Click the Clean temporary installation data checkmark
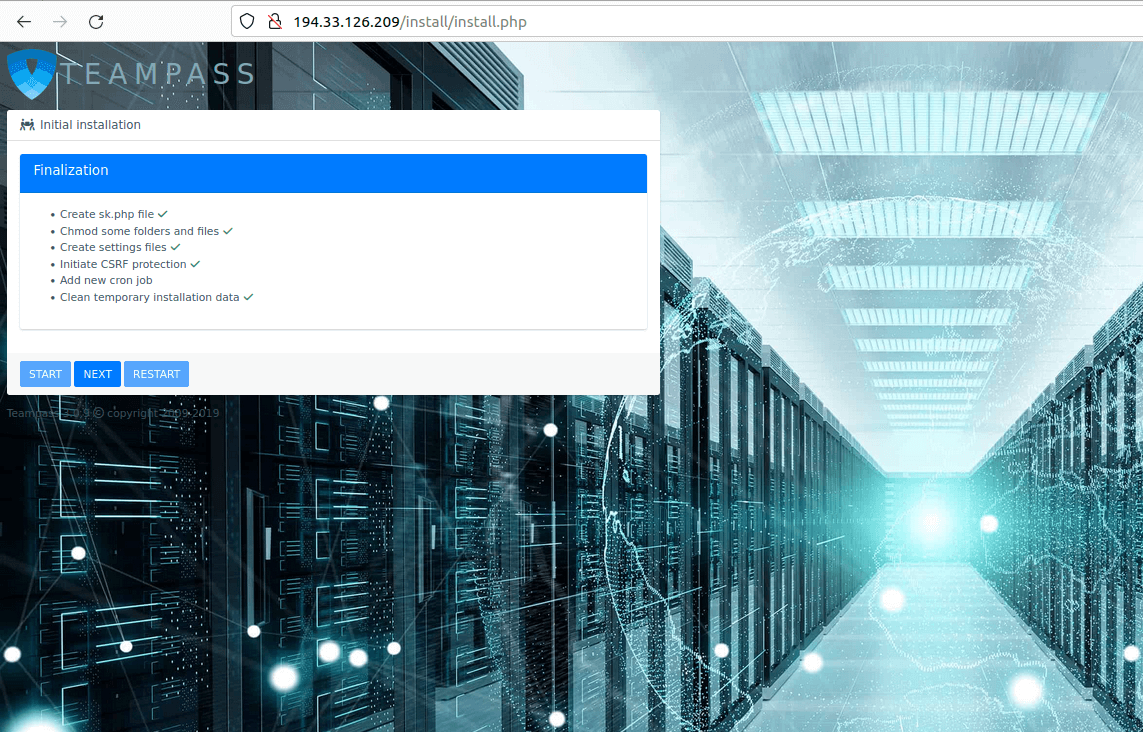 click(248, 297)
